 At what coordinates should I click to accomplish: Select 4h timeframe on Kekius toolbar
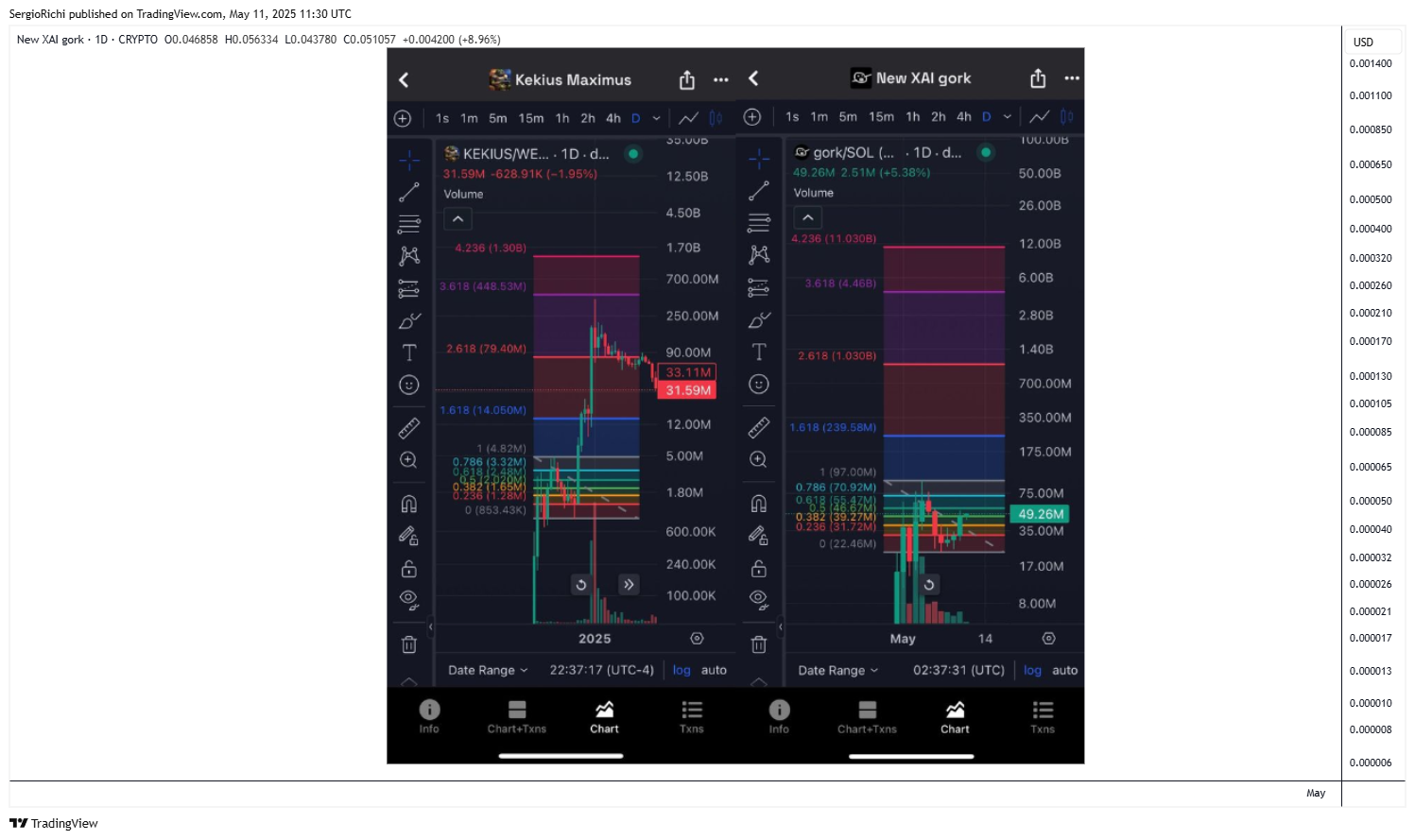tap(613, 118)
